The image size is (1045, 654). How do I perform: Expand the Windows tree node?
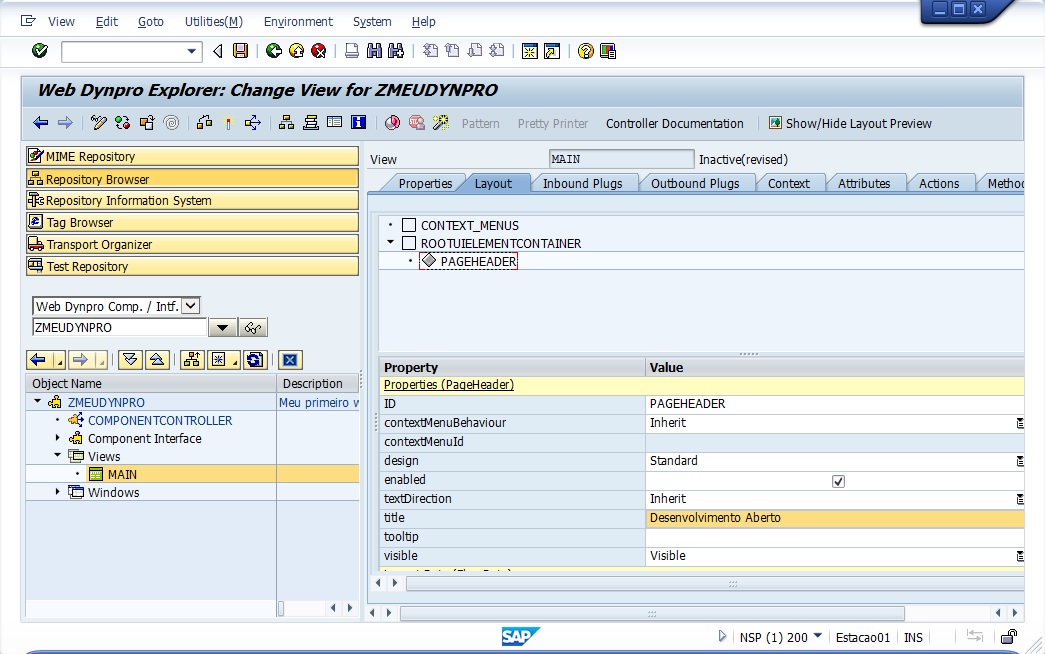click(x=58, y=492)
